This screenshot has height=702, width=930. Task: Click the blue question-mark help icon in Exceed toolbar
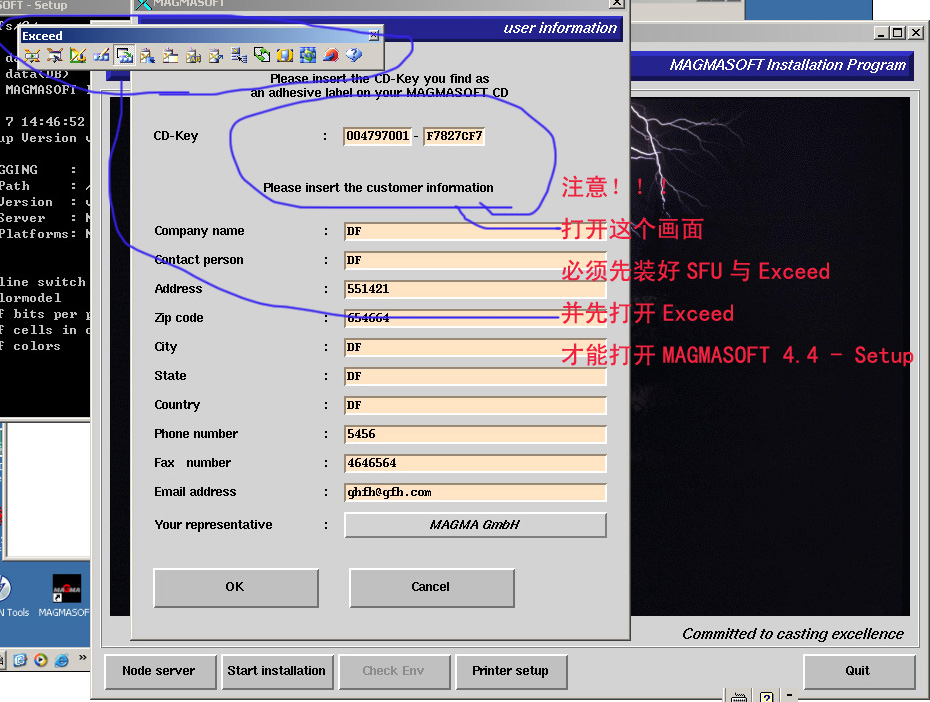pos(354,55)
